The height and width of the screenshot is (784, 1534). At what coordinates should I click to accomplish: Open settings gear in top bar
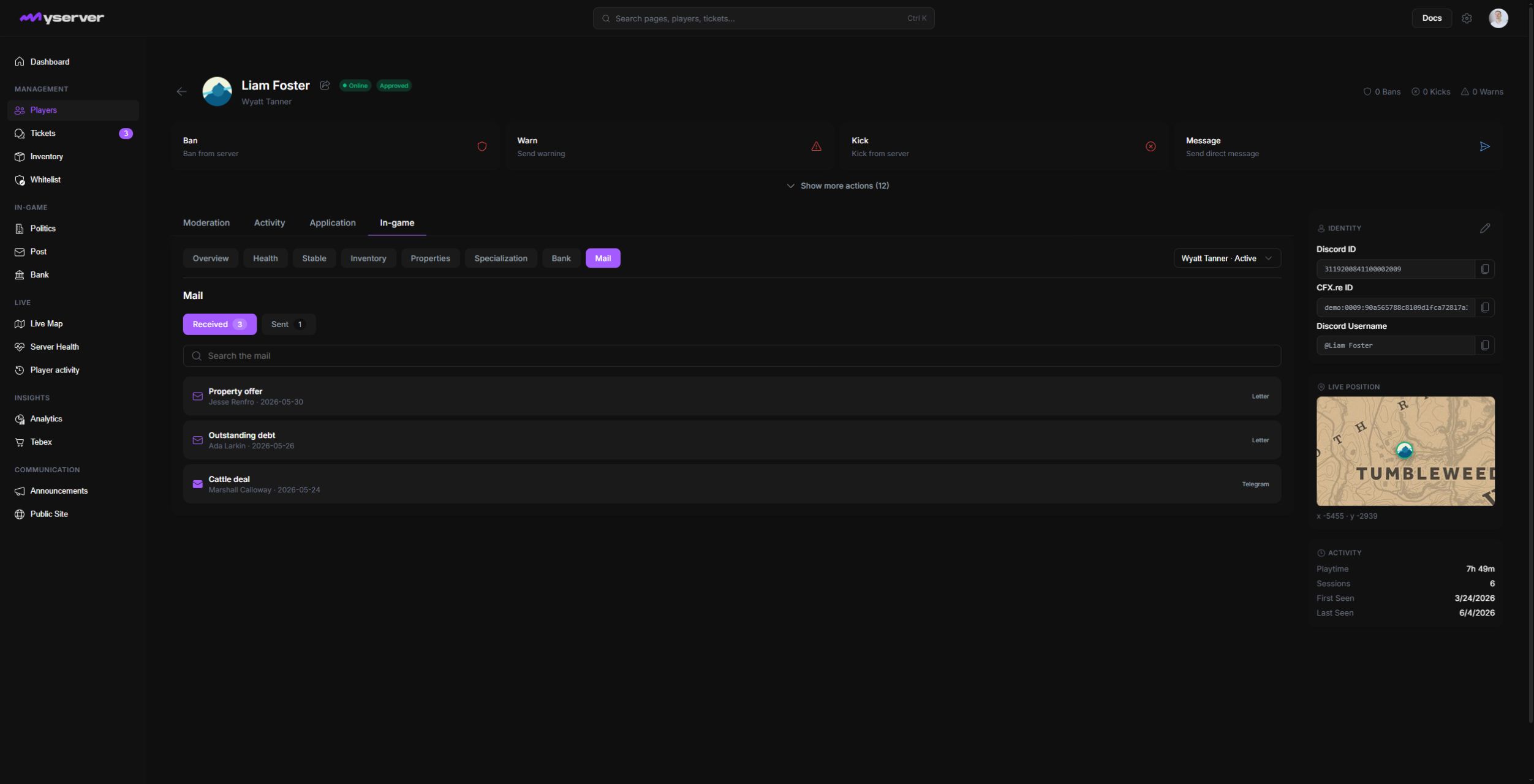[1467, 18]
